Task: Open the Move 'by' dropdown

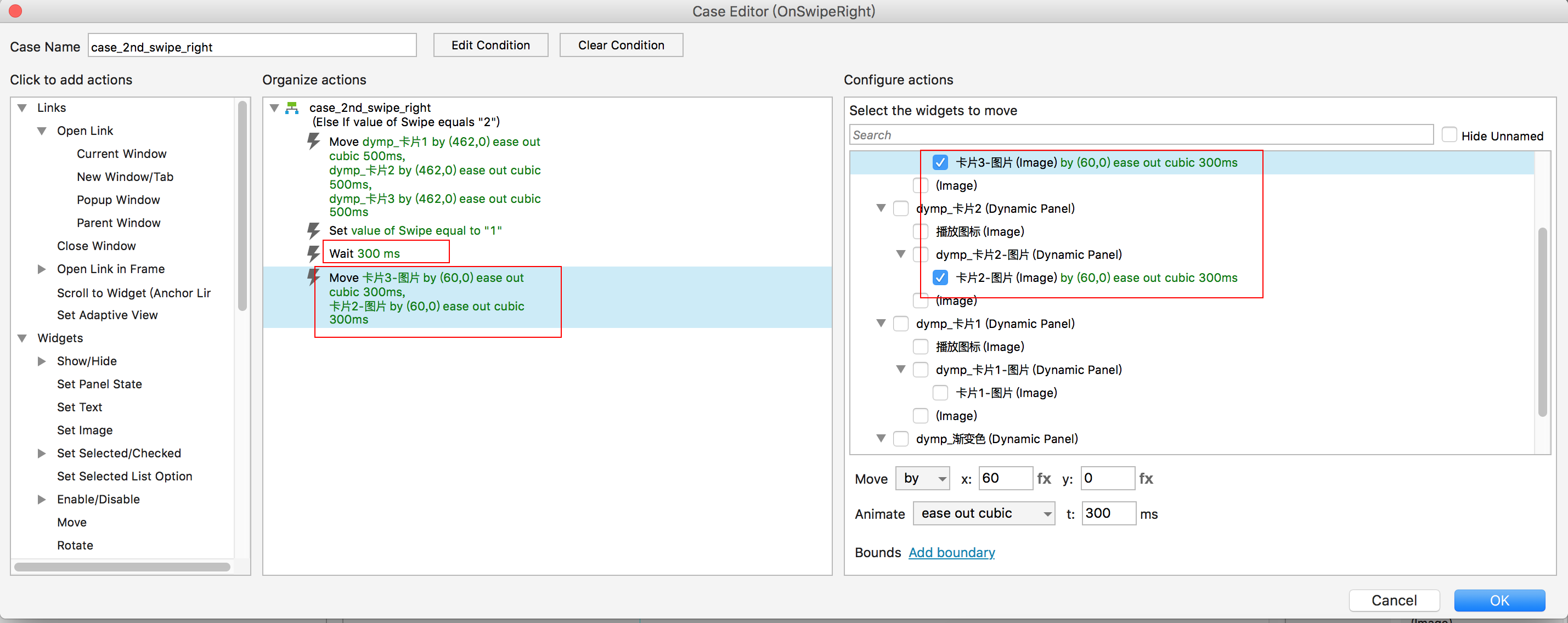Action: click(x=922, y=478)
